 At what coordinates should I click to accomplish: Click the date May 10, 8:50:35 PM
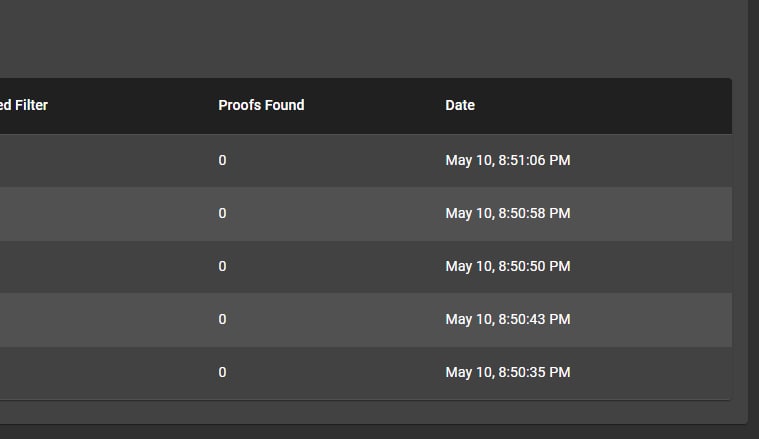click(507, 372)
